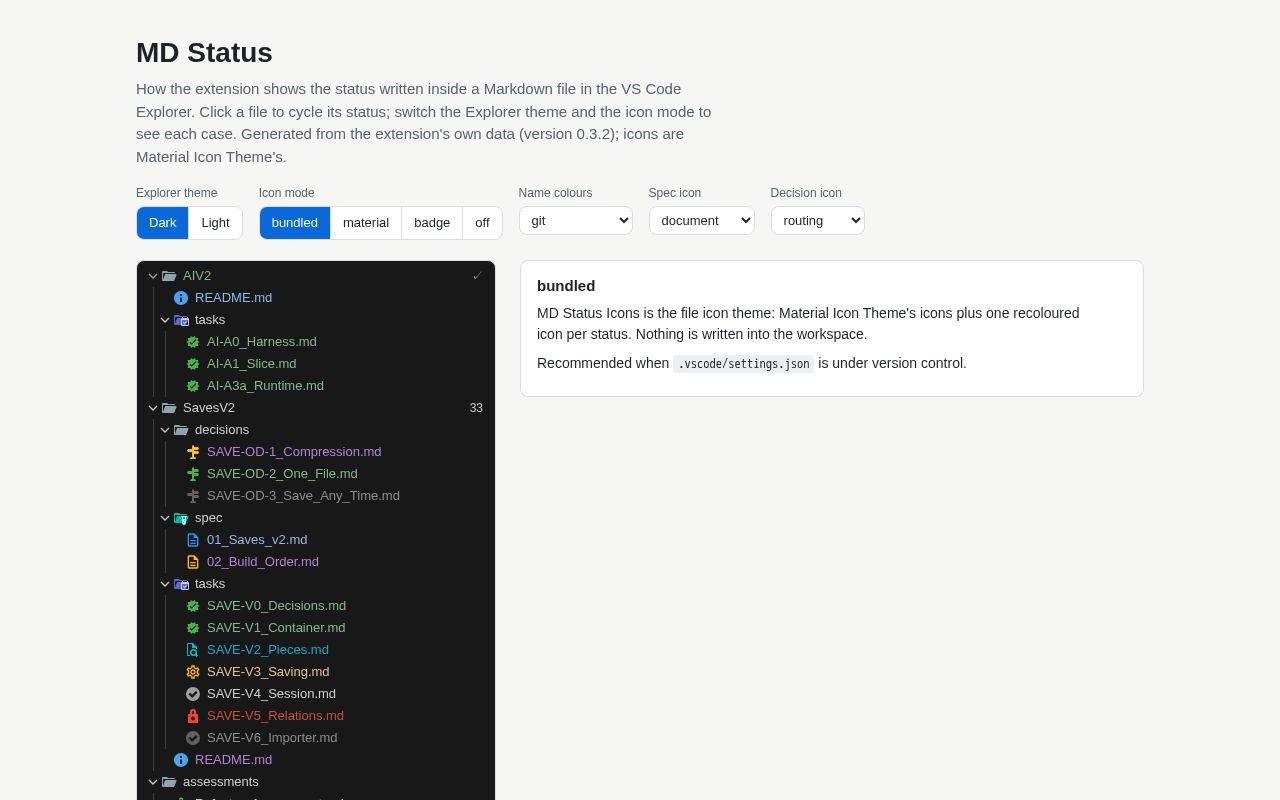
Task: Collapse the decisions folder chevron
Action: click(x=165, y=430)
